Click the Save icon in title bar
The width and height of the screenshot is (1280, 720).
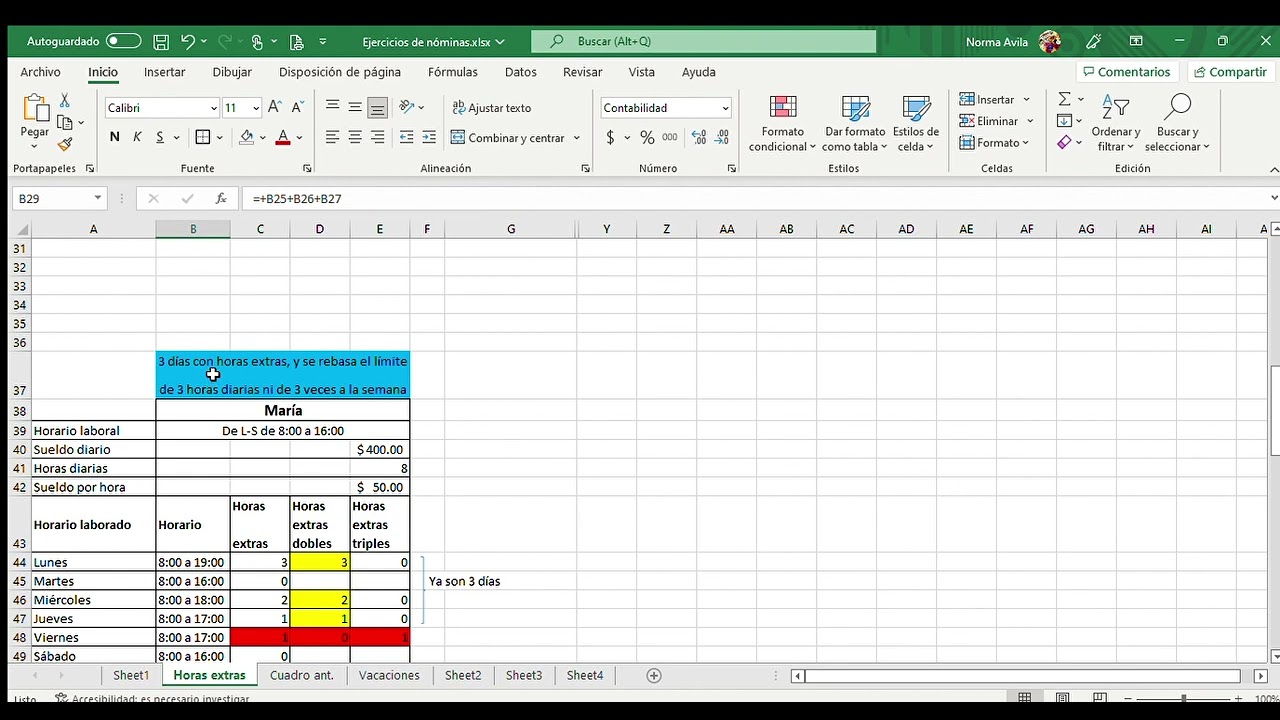click(161, 42)
